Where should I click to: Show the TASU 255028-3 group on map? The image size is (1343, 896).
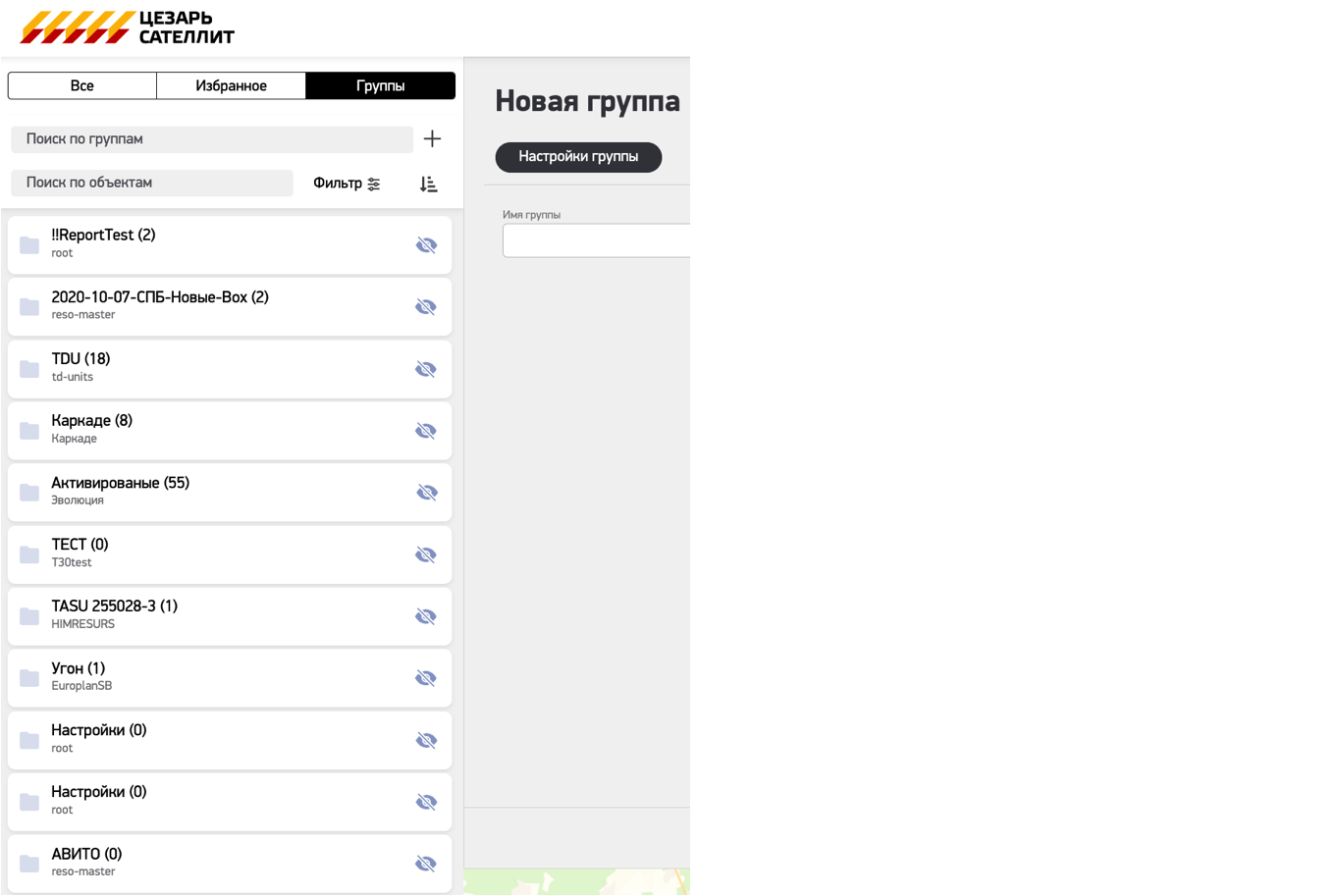coord(426,616)
